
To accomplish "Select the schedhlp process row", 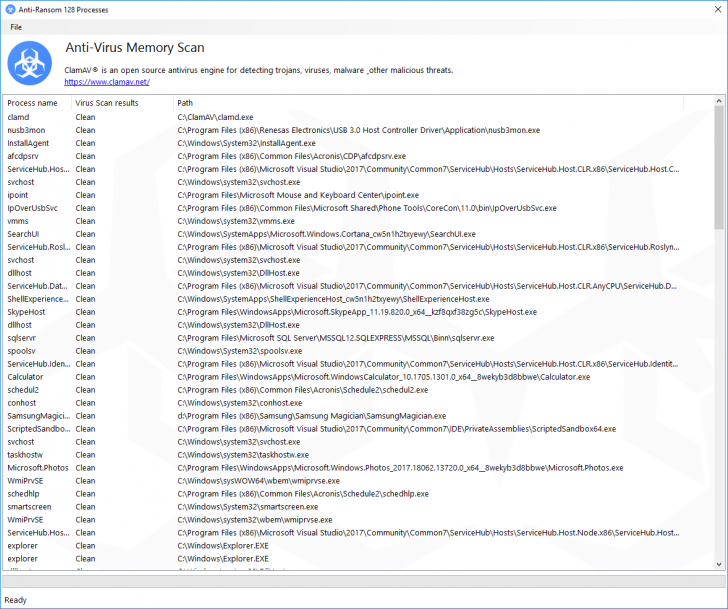I will [344, 494].
